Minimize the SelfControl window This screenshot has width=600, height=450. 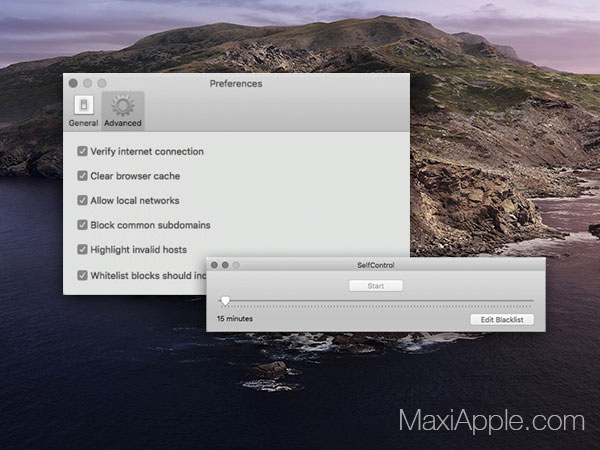coord(225,265)
